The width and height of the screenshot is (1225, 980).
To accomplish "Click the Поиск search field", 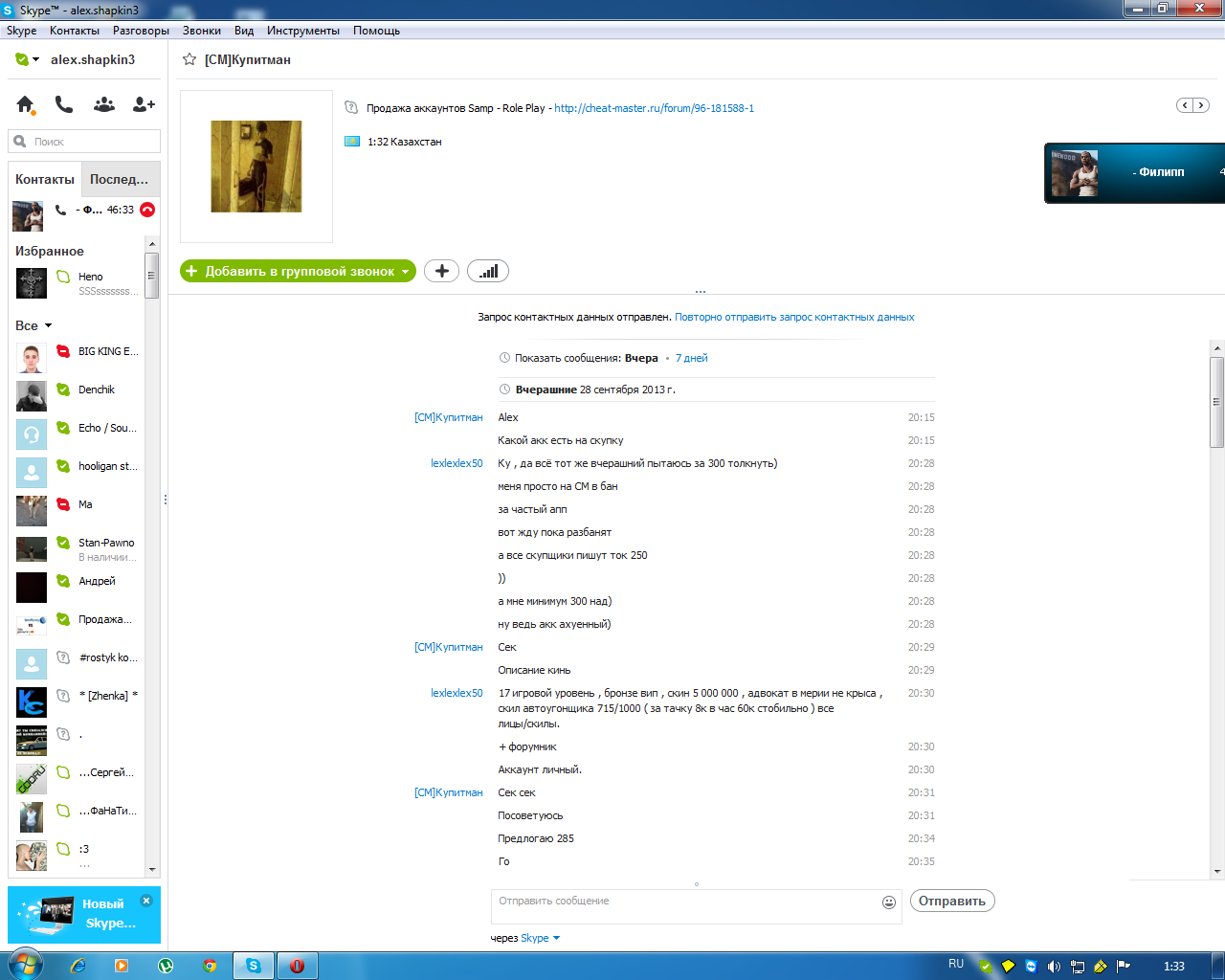I will (x=84, y=142).
